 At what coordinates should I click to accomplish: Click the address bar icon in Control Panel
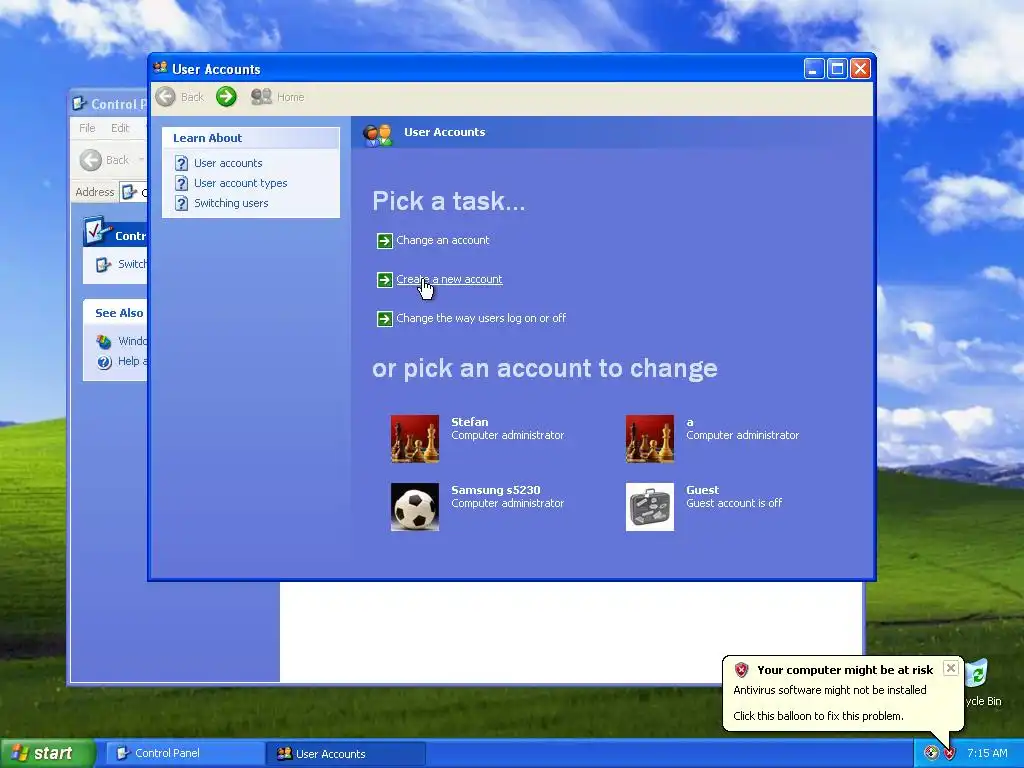pos(129,192)
